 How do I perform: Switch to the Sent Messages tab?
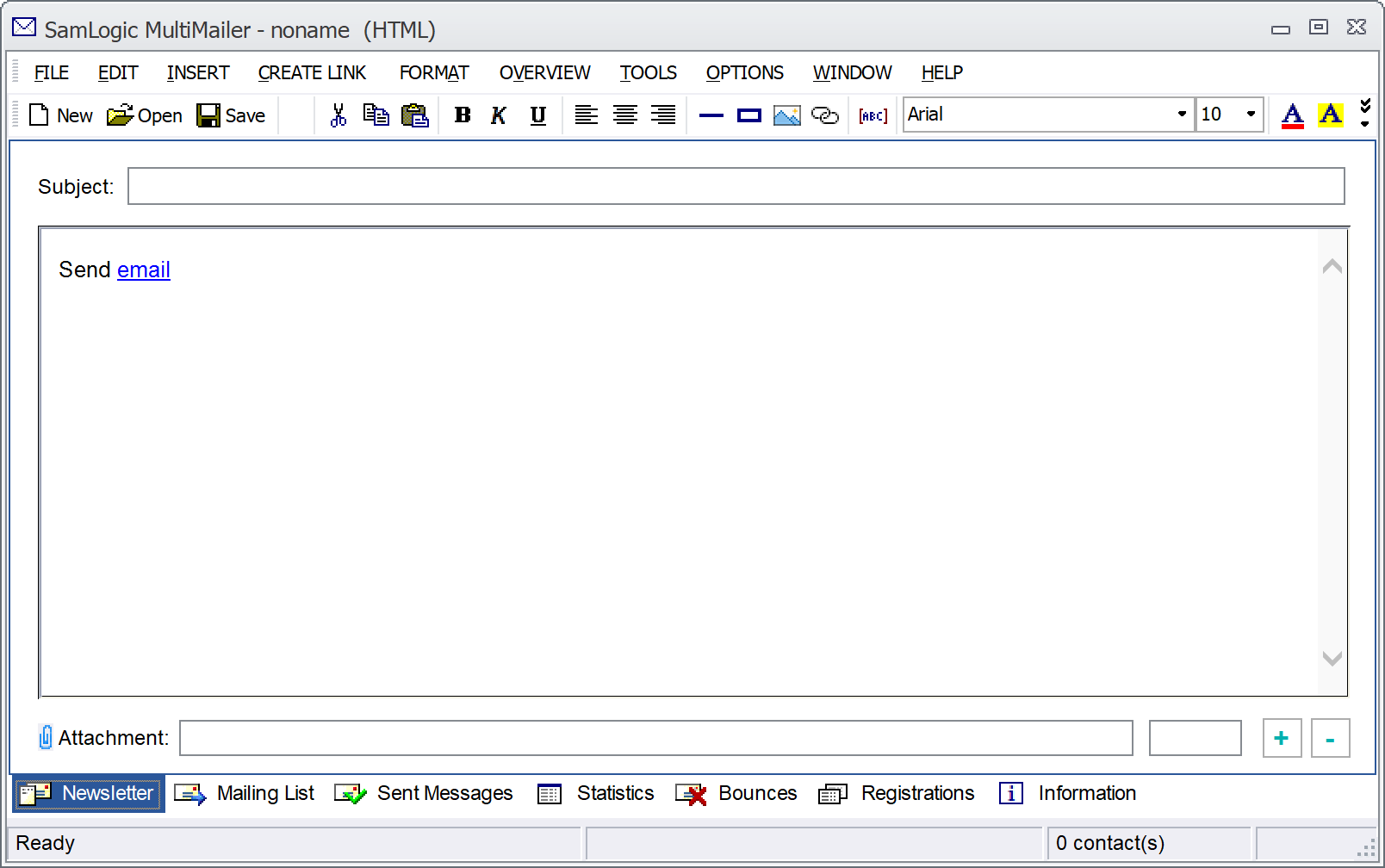click(423, 793)
